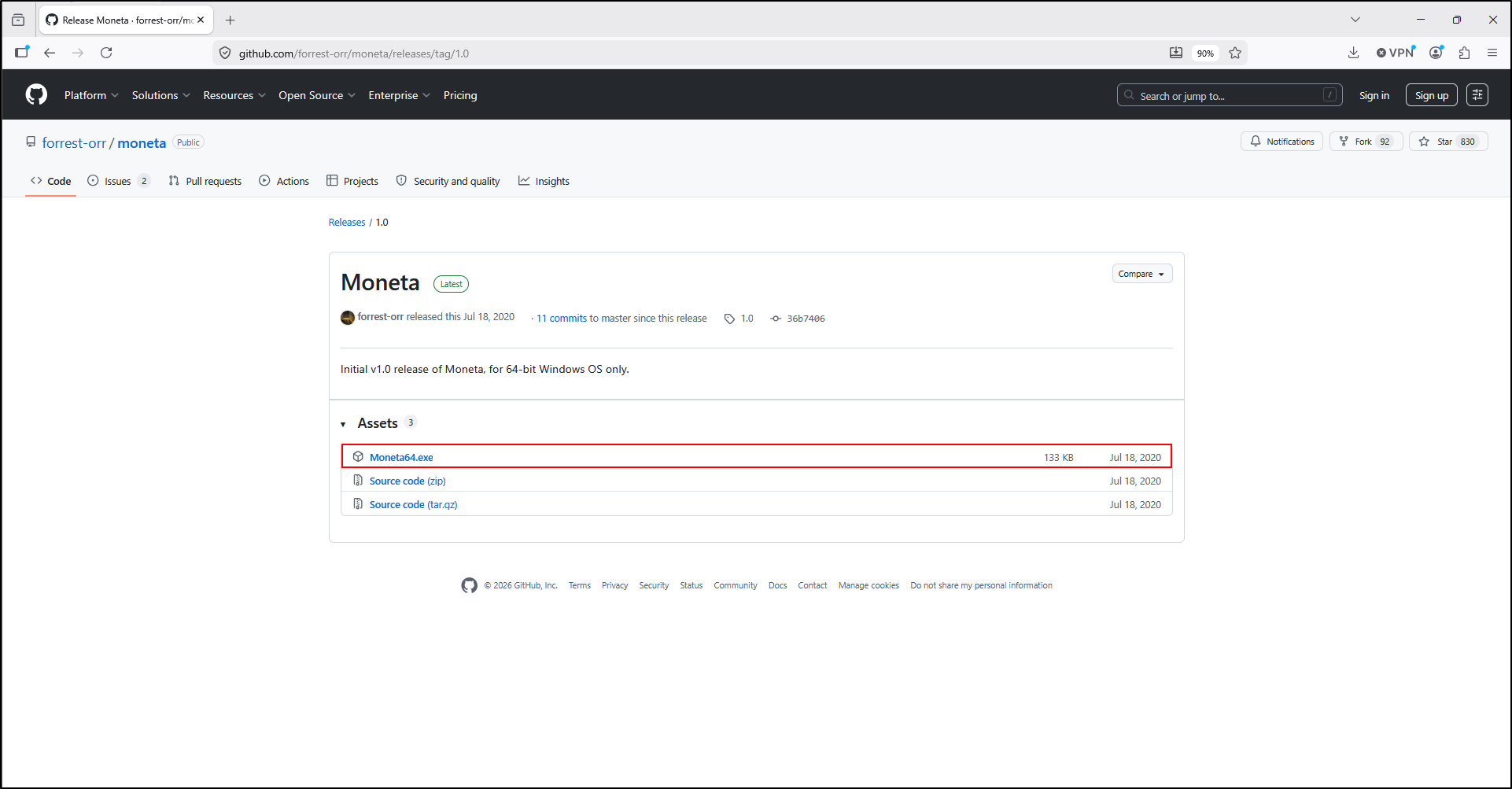The width and height of the screenshot is (1512, 789).
Task: Open the footer Manage cookies link
Action: pos(868,585)
